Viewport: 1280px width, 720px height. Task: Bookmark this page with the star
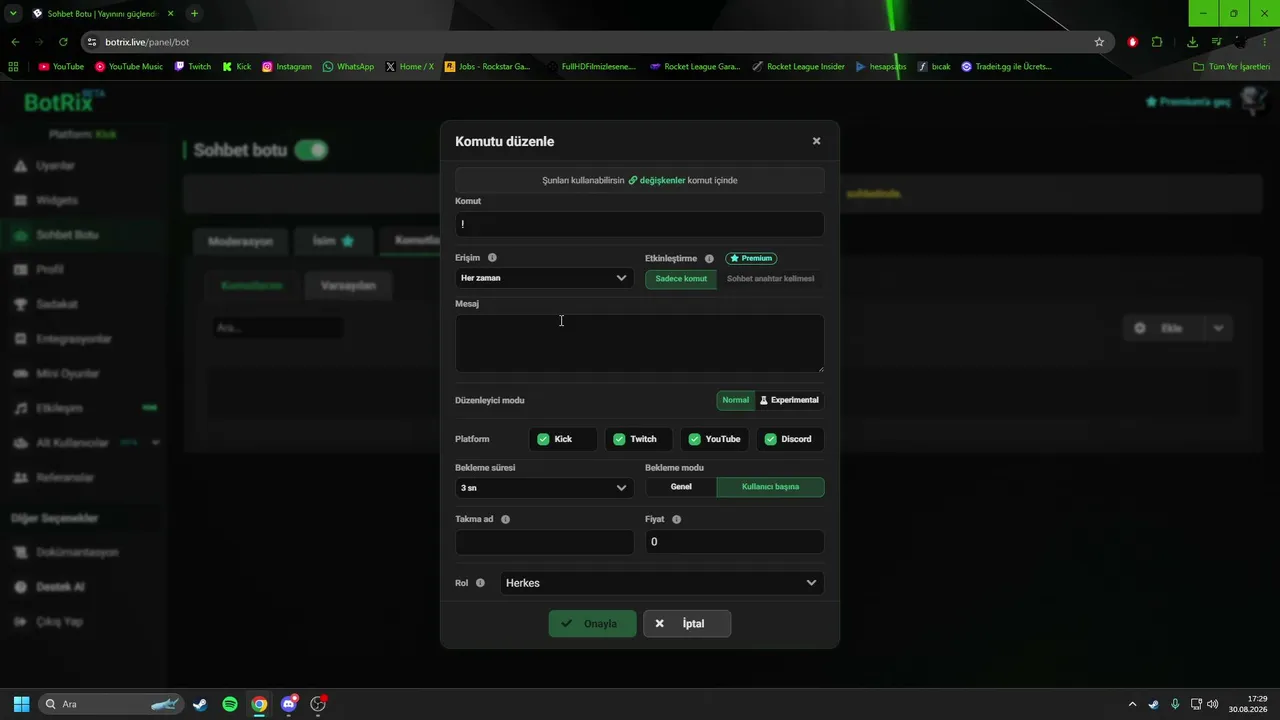point(1099,42)
